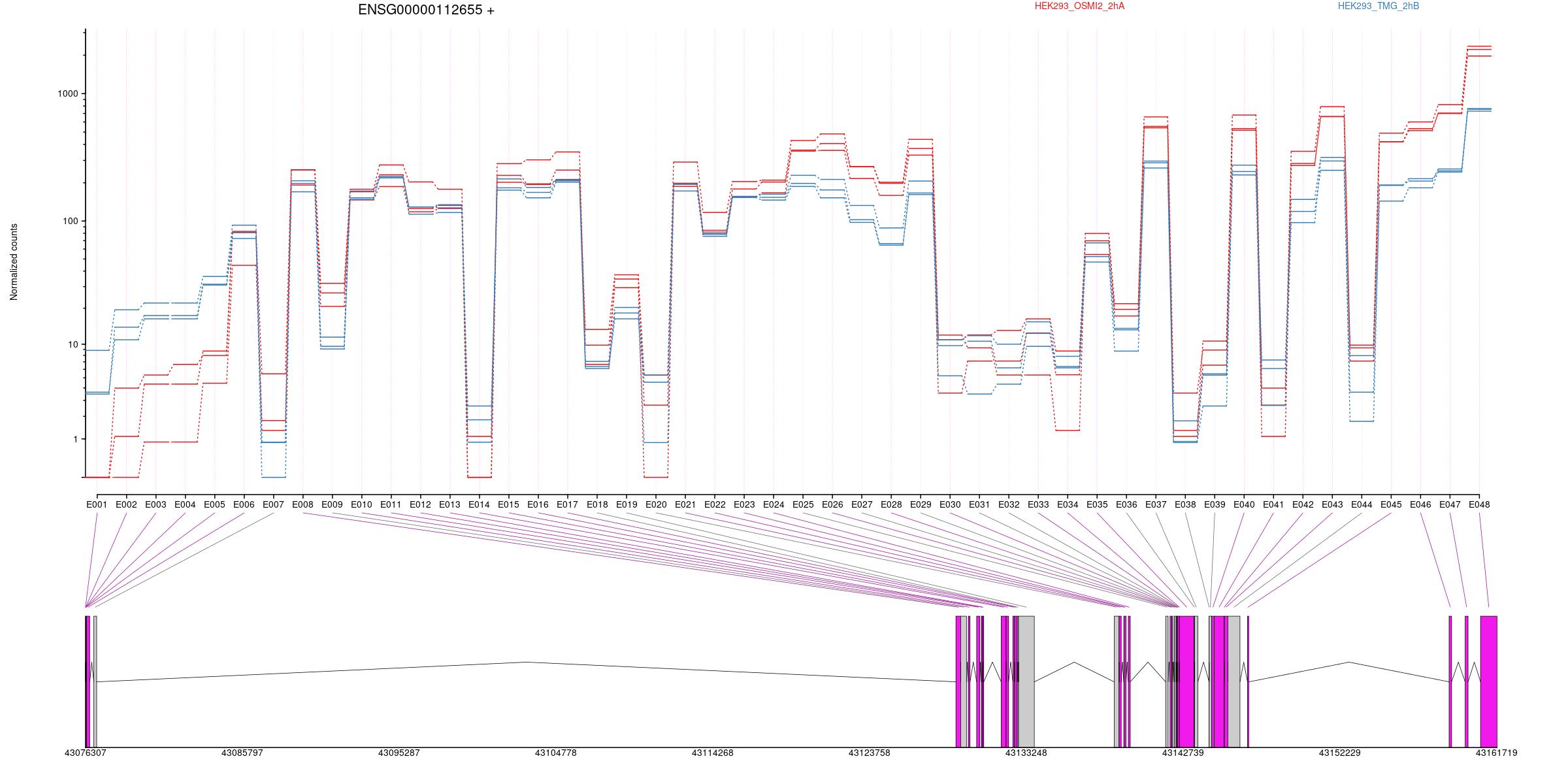
Task: Click exon label E044
Action: click(1362, 504)
